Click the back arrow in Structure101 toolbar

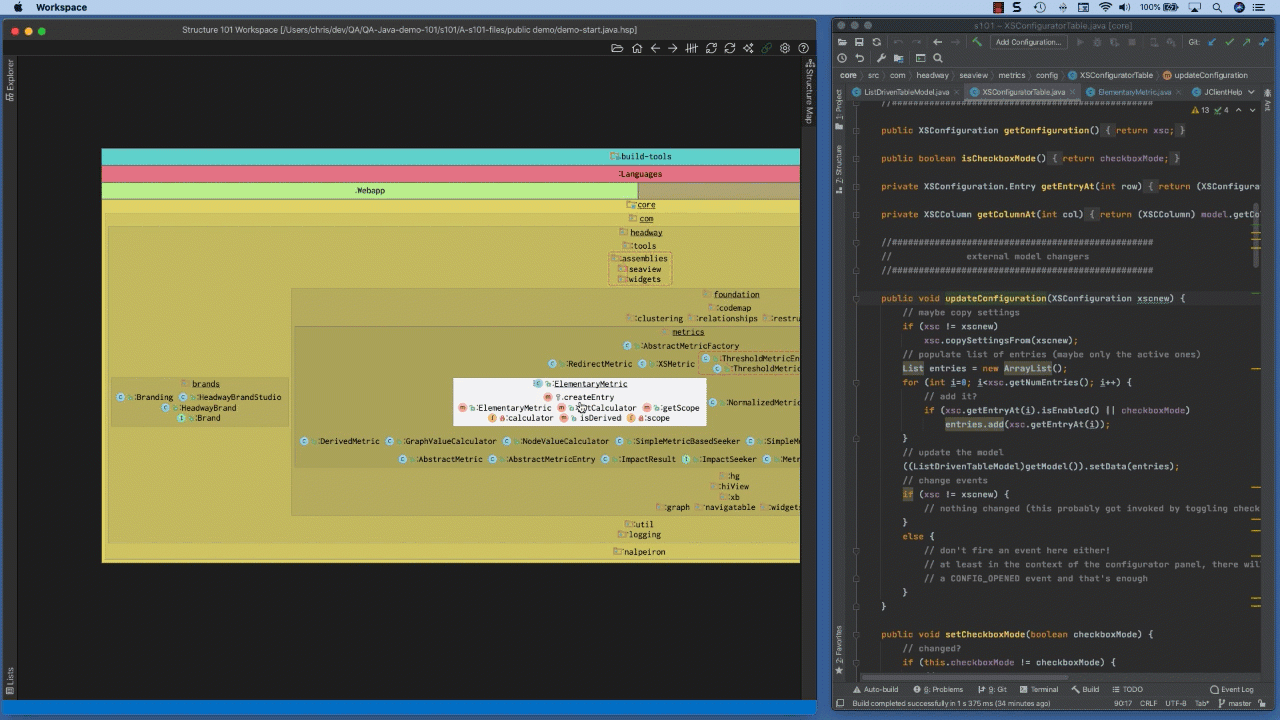click(655, 48)
